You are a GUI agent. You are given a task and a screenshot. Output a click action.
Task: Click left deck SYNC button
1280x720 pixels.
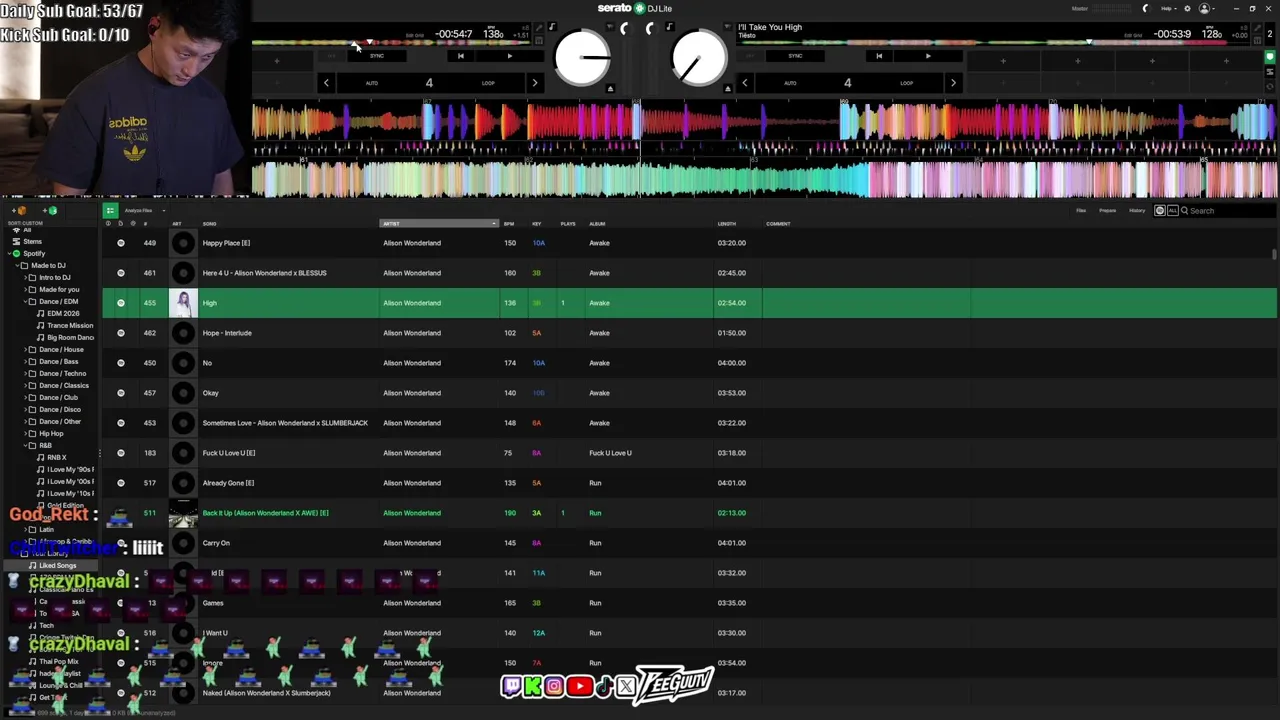coord(376,56)
